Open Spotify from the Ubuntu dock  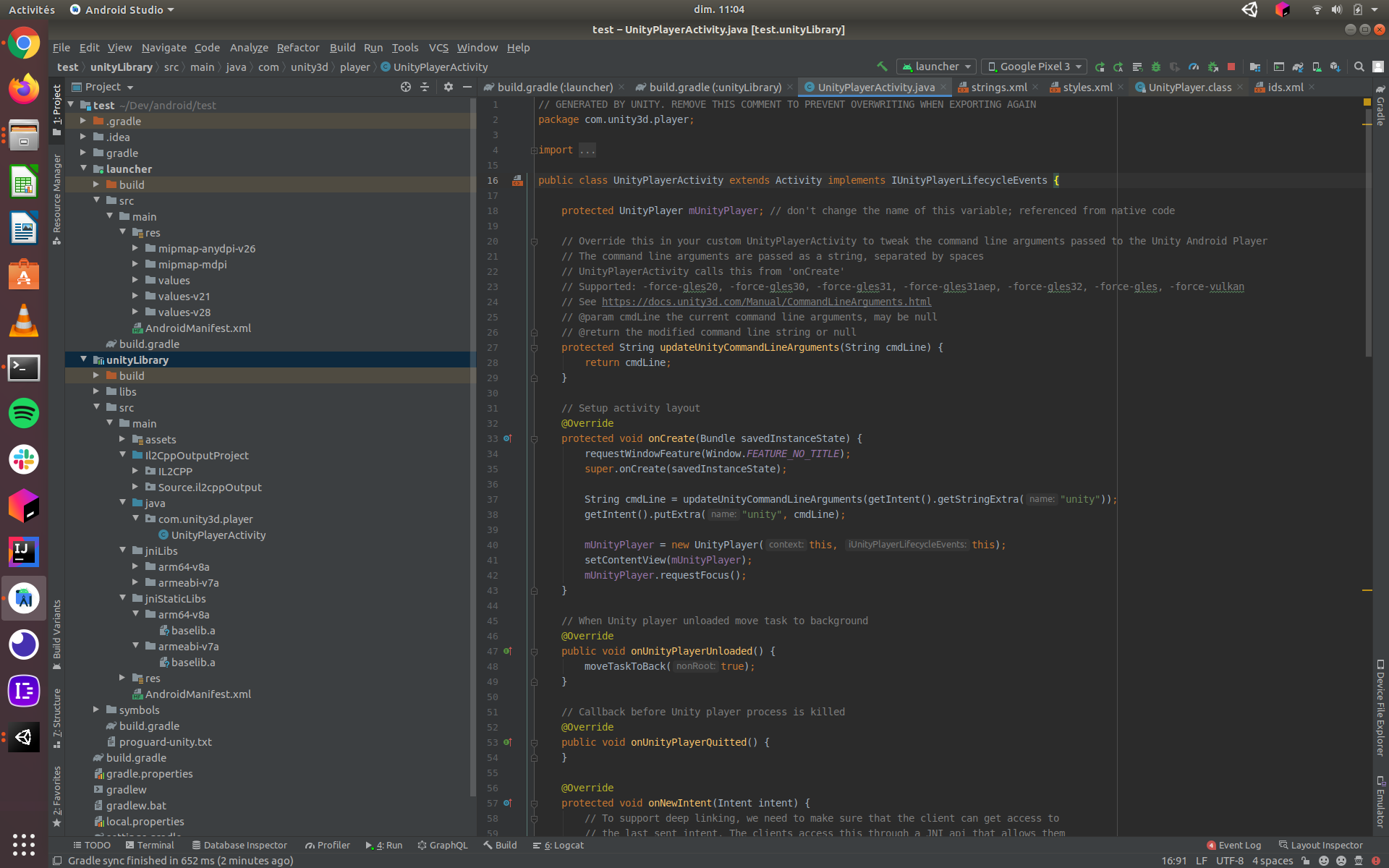point(24,413)
